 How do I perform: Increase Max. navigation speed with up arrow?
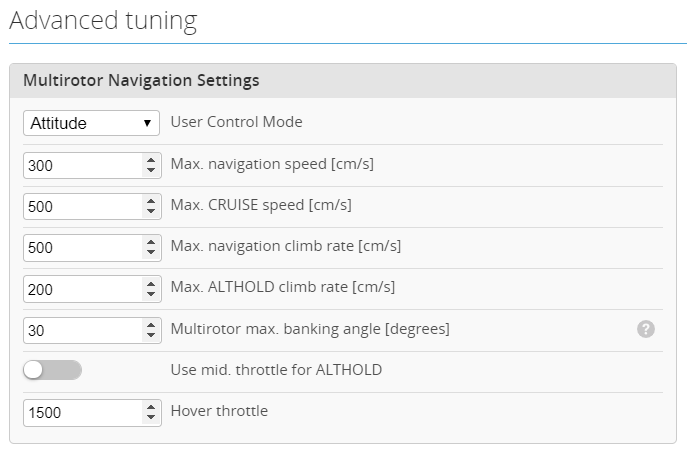pyautogui.click(x=151, y=160)
